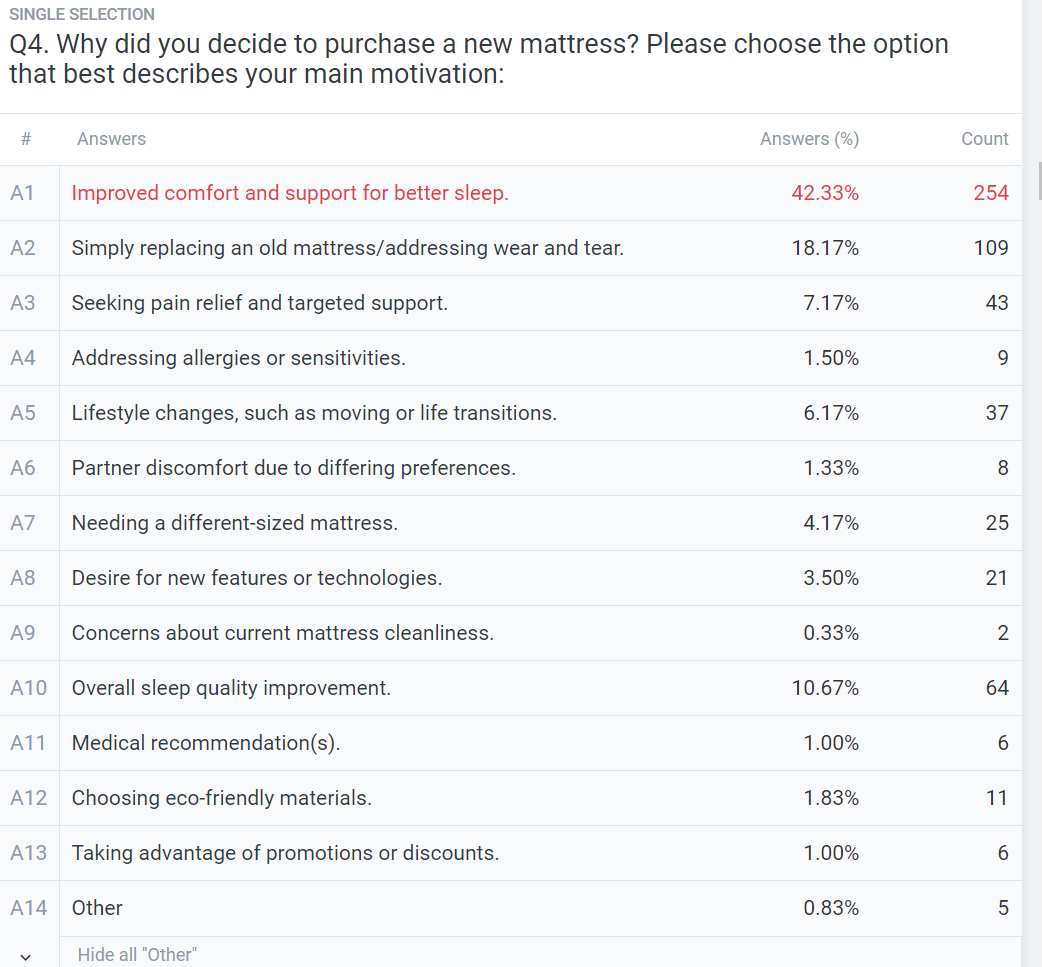1042x967 pixels.
Task: Click the Hide all "Other" link
Action: tap(137, 955)
